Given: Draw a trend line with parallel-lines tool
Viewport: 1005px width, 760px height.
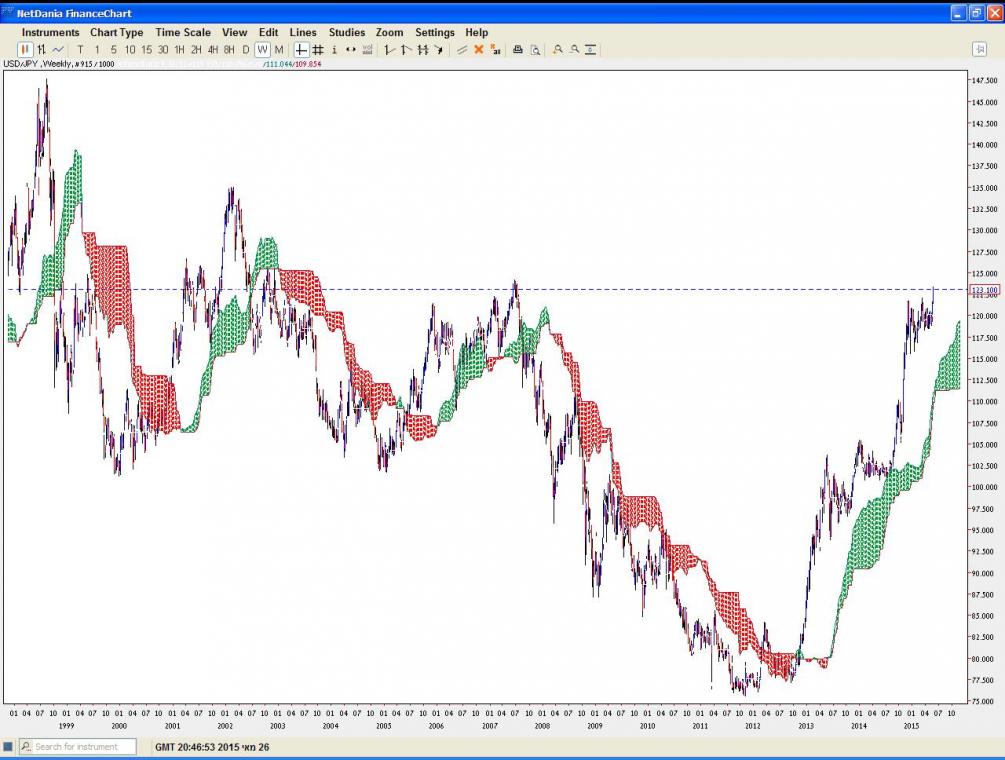Looking at the screenshot, I should click(462, 49).
